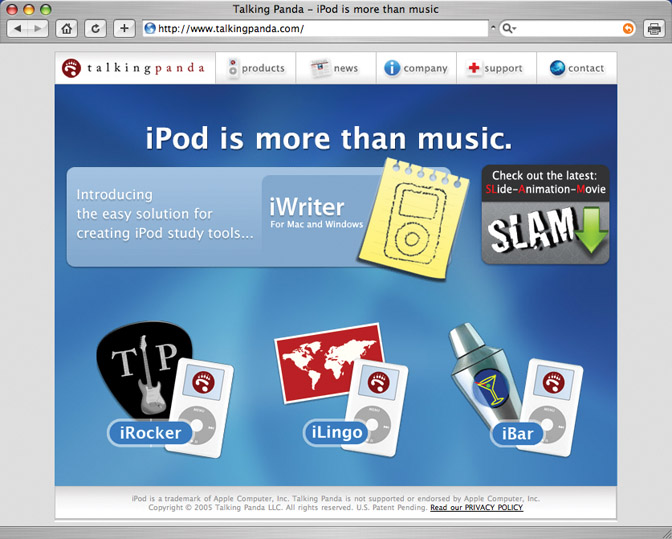The image size is (672, 539).
Task: Click the green SLAM download arrow
Action: pos(591,230)
